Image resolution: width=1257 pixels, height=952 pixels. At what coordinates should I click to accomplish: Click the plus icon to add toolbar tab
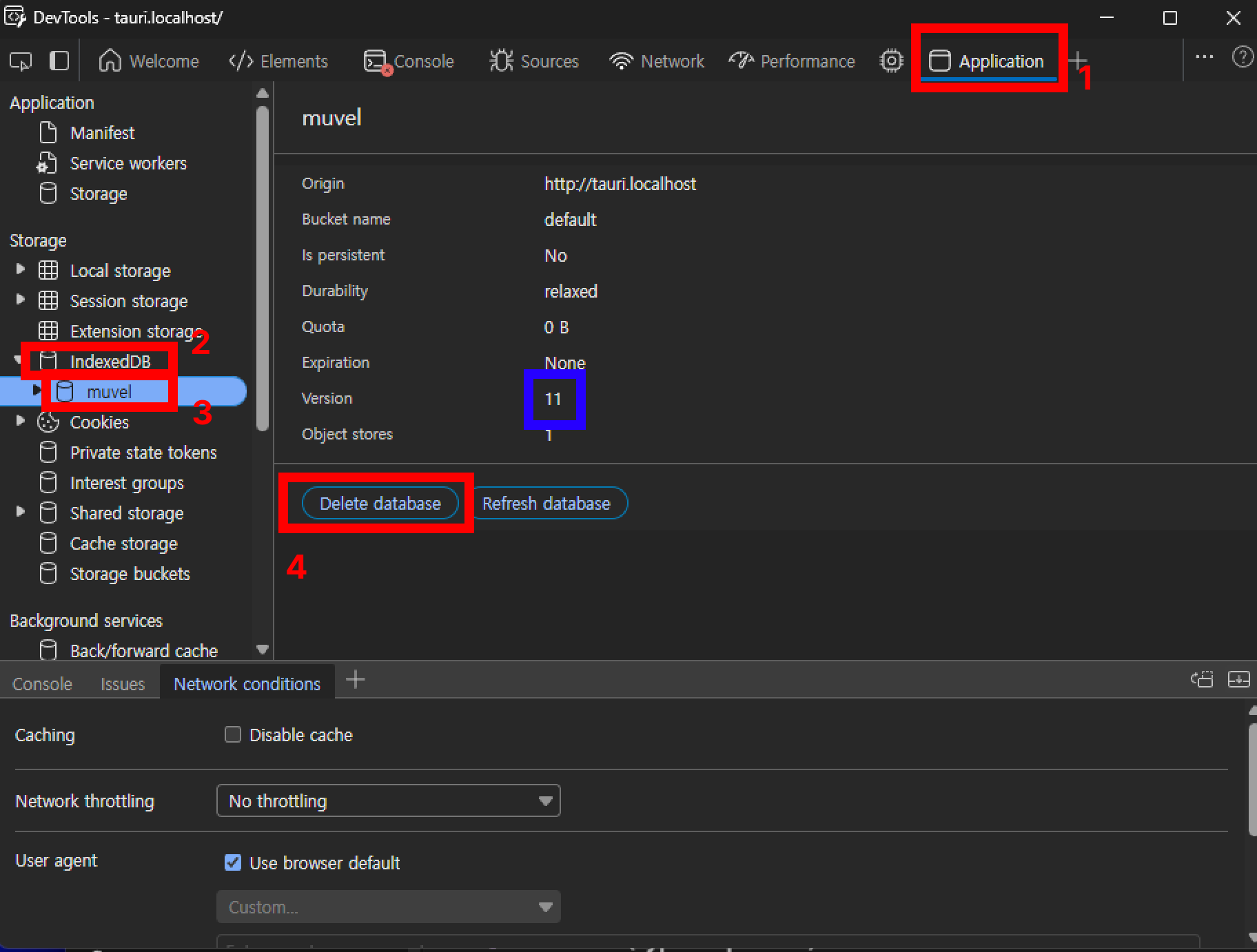pyautogui.click(x=1077, y=61)
